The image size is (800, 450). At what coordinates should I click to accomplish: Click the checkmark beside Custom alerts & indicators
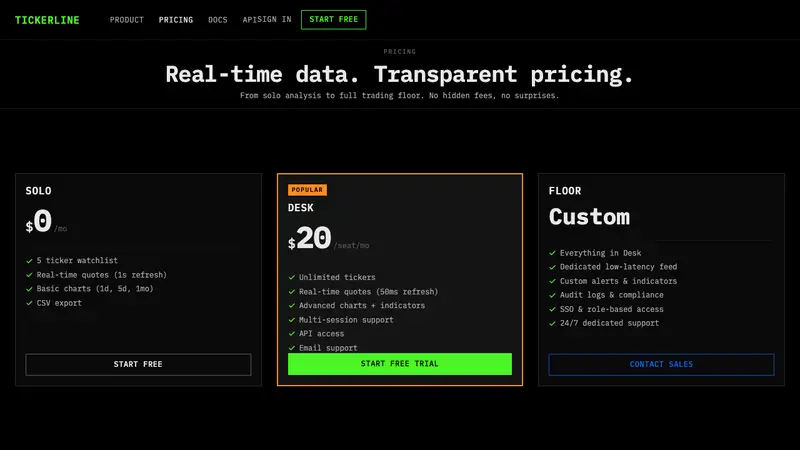(553, 281)
